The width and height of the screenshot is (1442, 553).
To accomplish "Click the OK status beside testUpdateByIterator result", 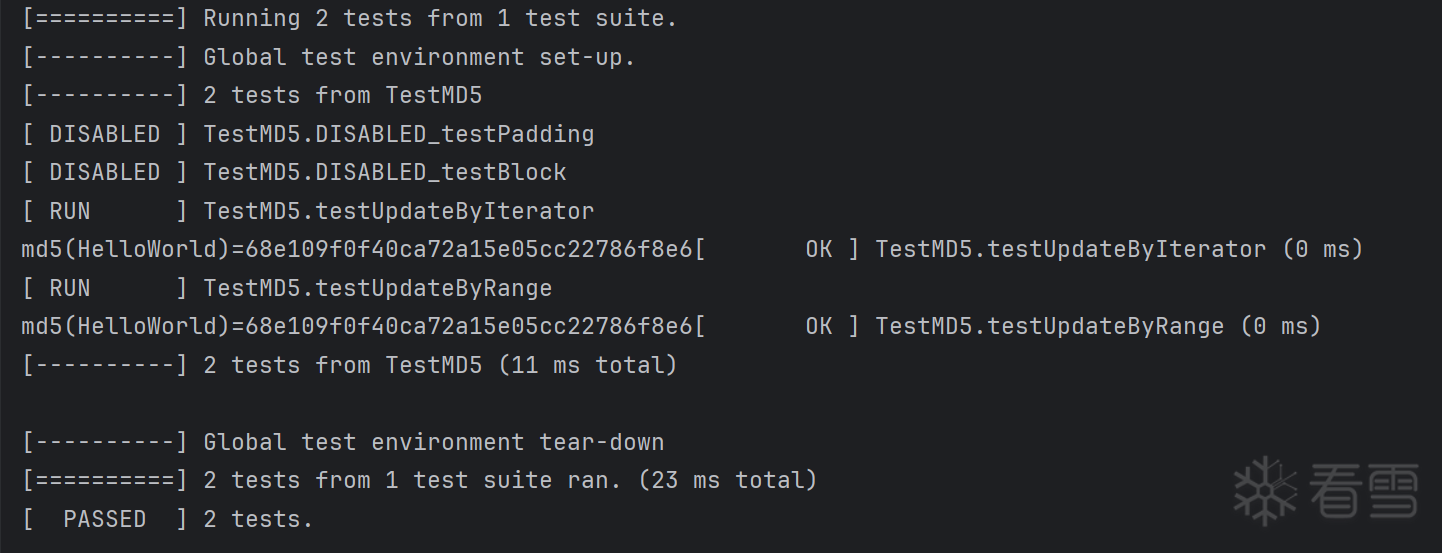I will 819,249.
